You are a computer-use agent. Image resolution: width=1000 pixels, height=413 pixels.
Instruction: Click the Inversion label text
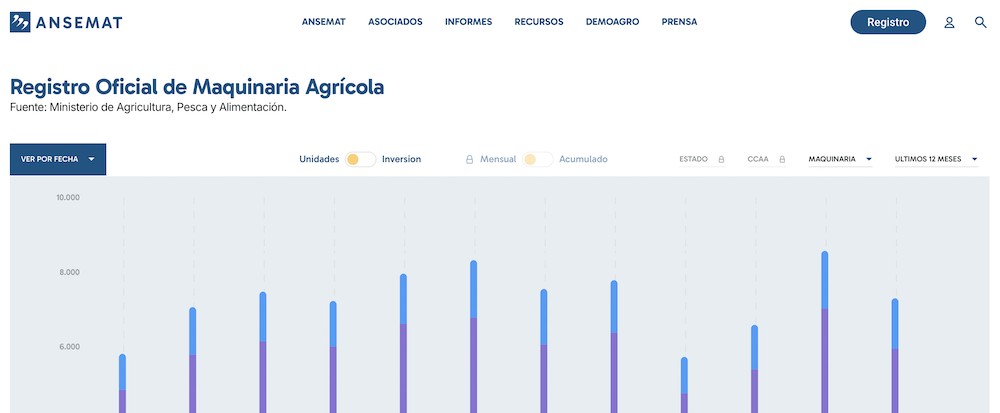click(401, 159)
